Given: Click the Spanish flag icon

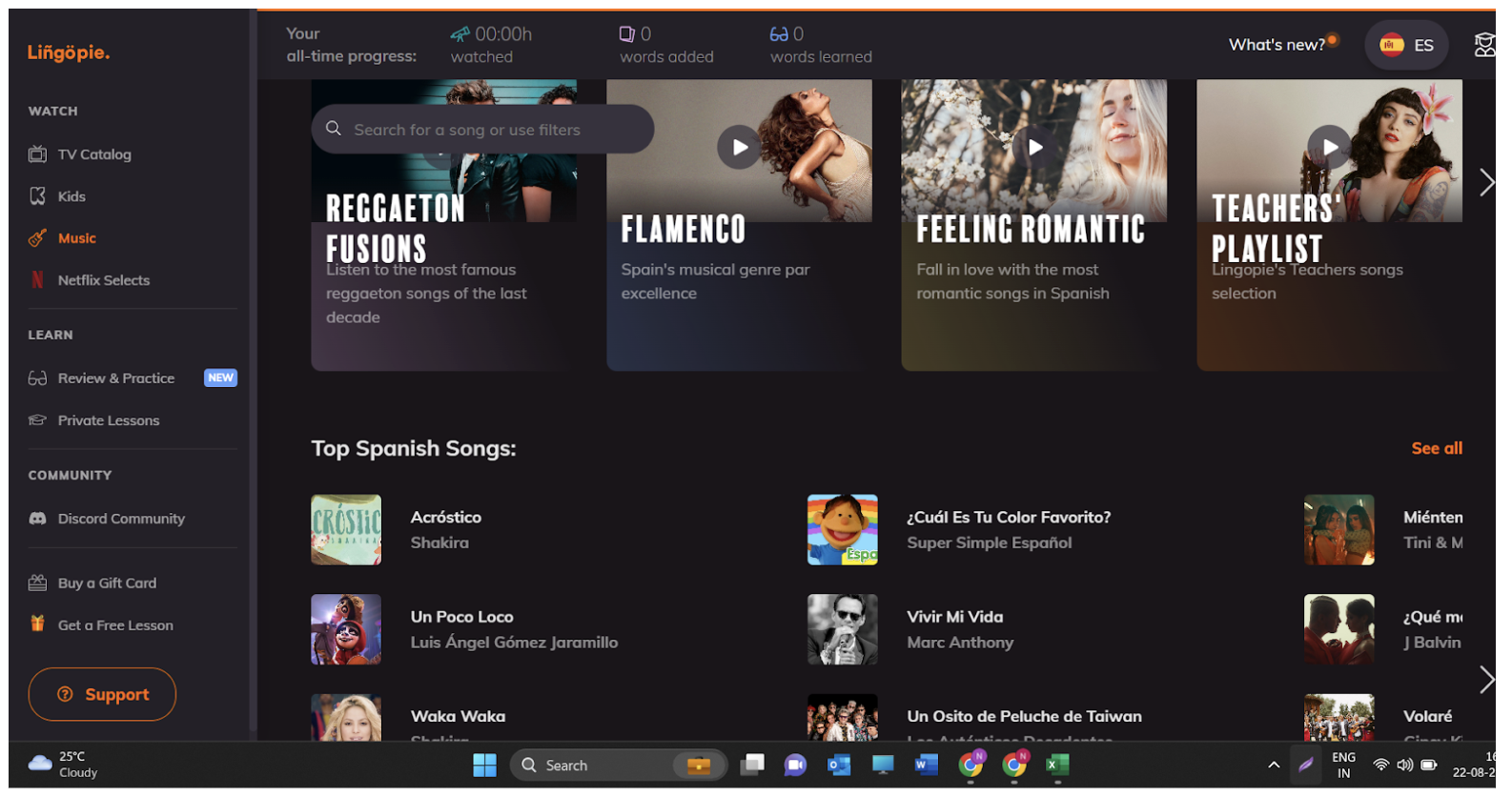Looking at the screenshot, I should (1392, 44).
